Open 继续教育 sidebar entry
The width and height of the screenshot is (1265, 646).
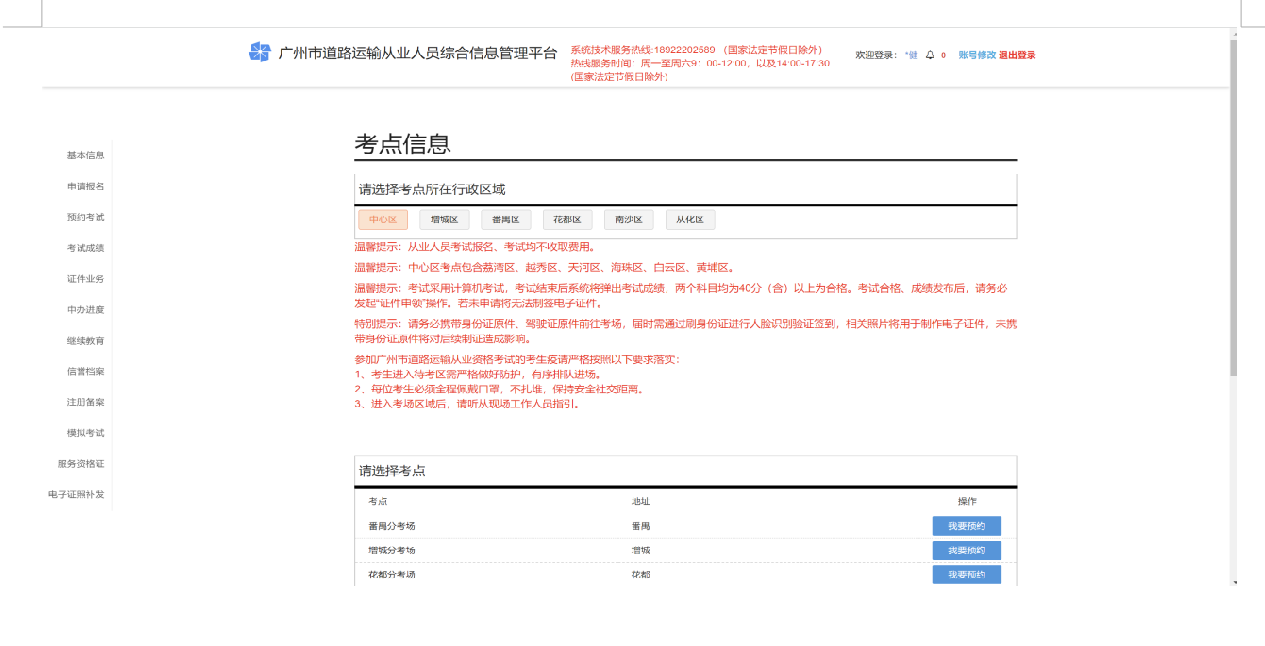pyautogui.click(x=85, y=341)
